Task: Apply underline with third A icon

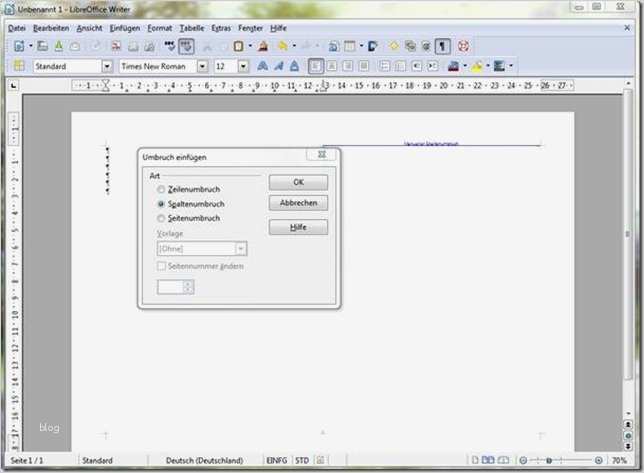Action: pyautogui.click(x=294, y=66)
